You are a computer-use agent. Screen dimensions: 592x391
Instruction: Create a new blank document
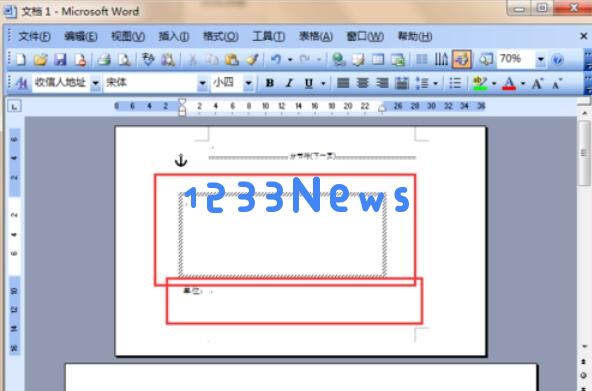pyautogui.click(x=21, y=60)
